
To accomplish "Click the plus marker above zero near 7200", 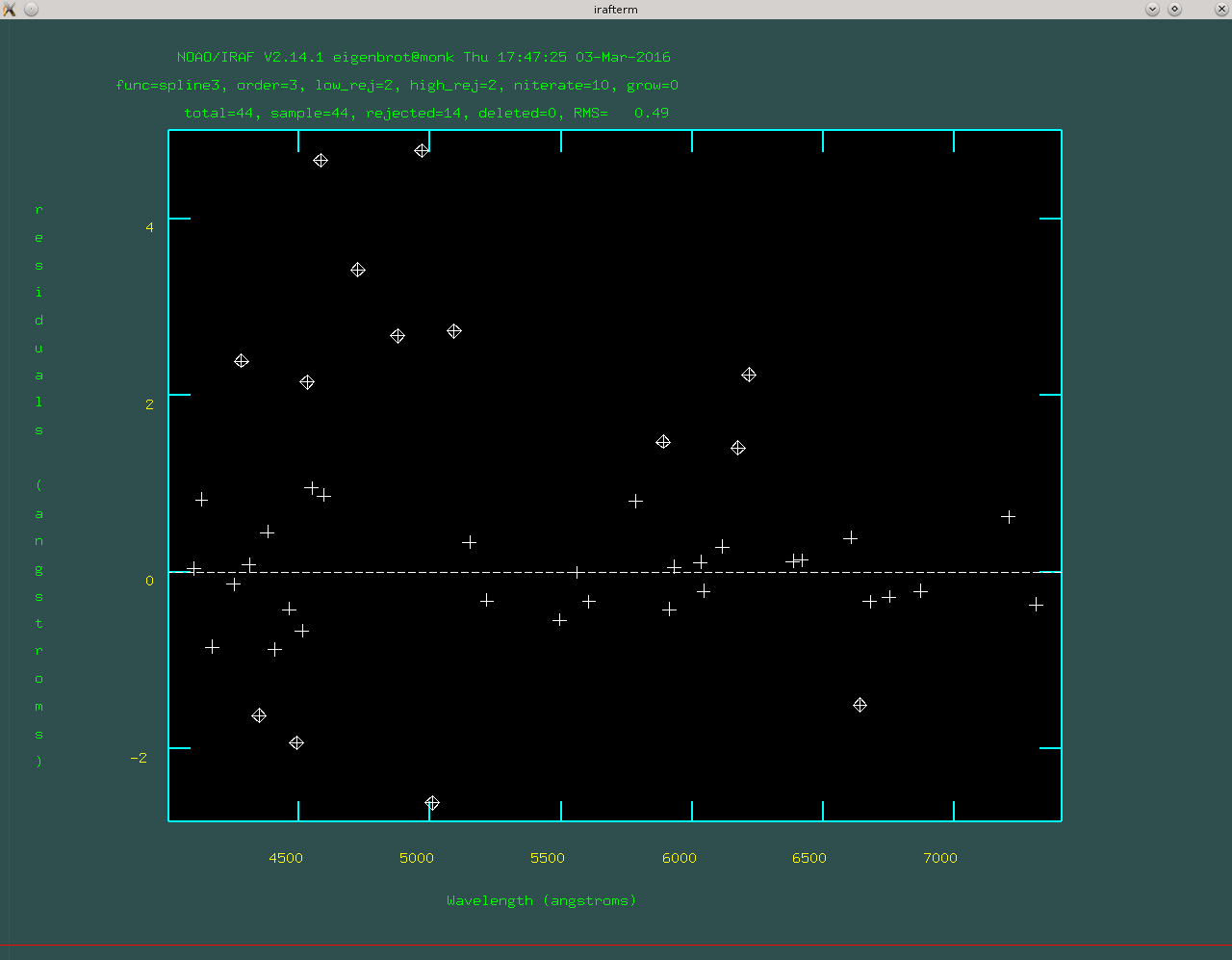I will (x=1008, y=517).
